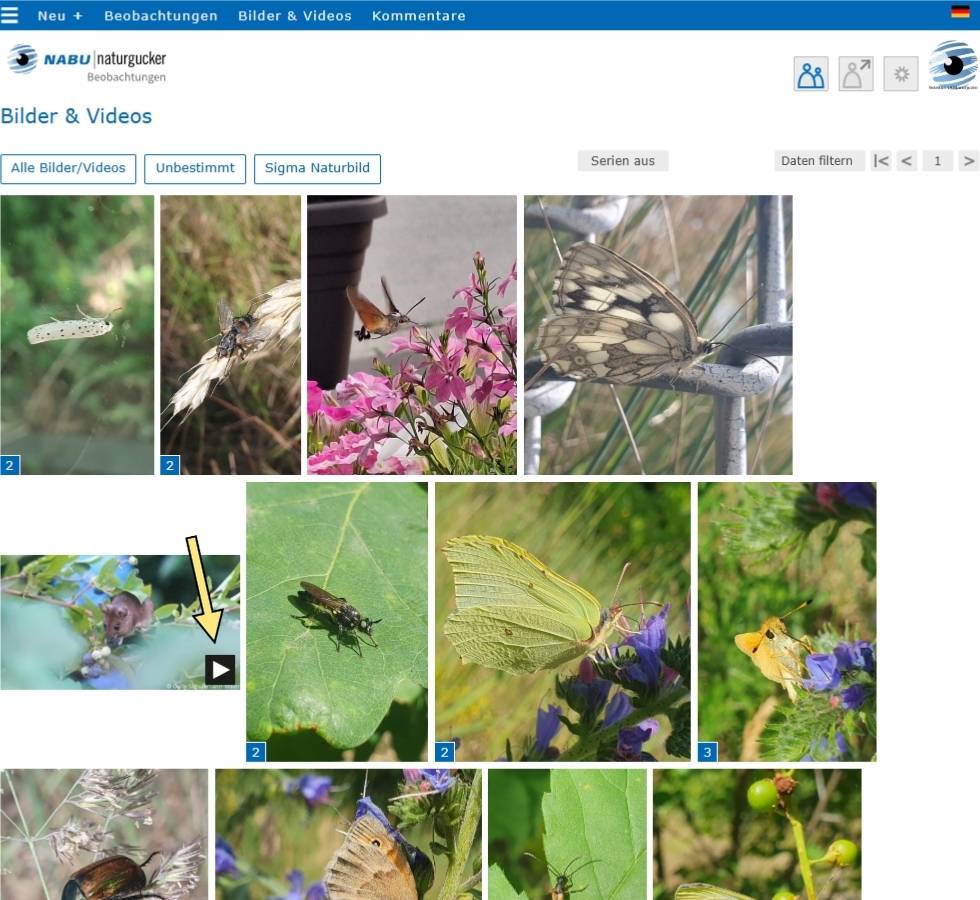Viewport: 980px width, 900px height.
Task: Open the Bilder & Videos menu
Action: click(294, 16)
